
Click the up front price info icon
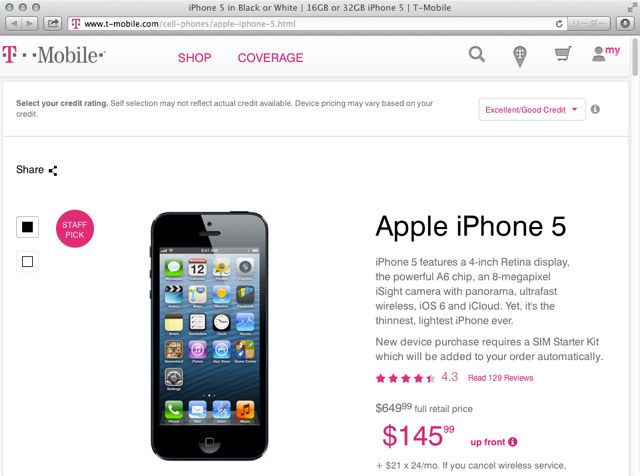click(513, 442)
